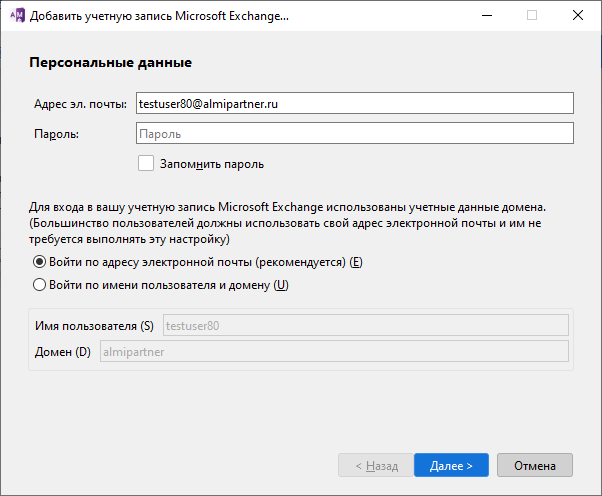
Task: Click the app icon in the title bar
Action: tap(17, 15)
